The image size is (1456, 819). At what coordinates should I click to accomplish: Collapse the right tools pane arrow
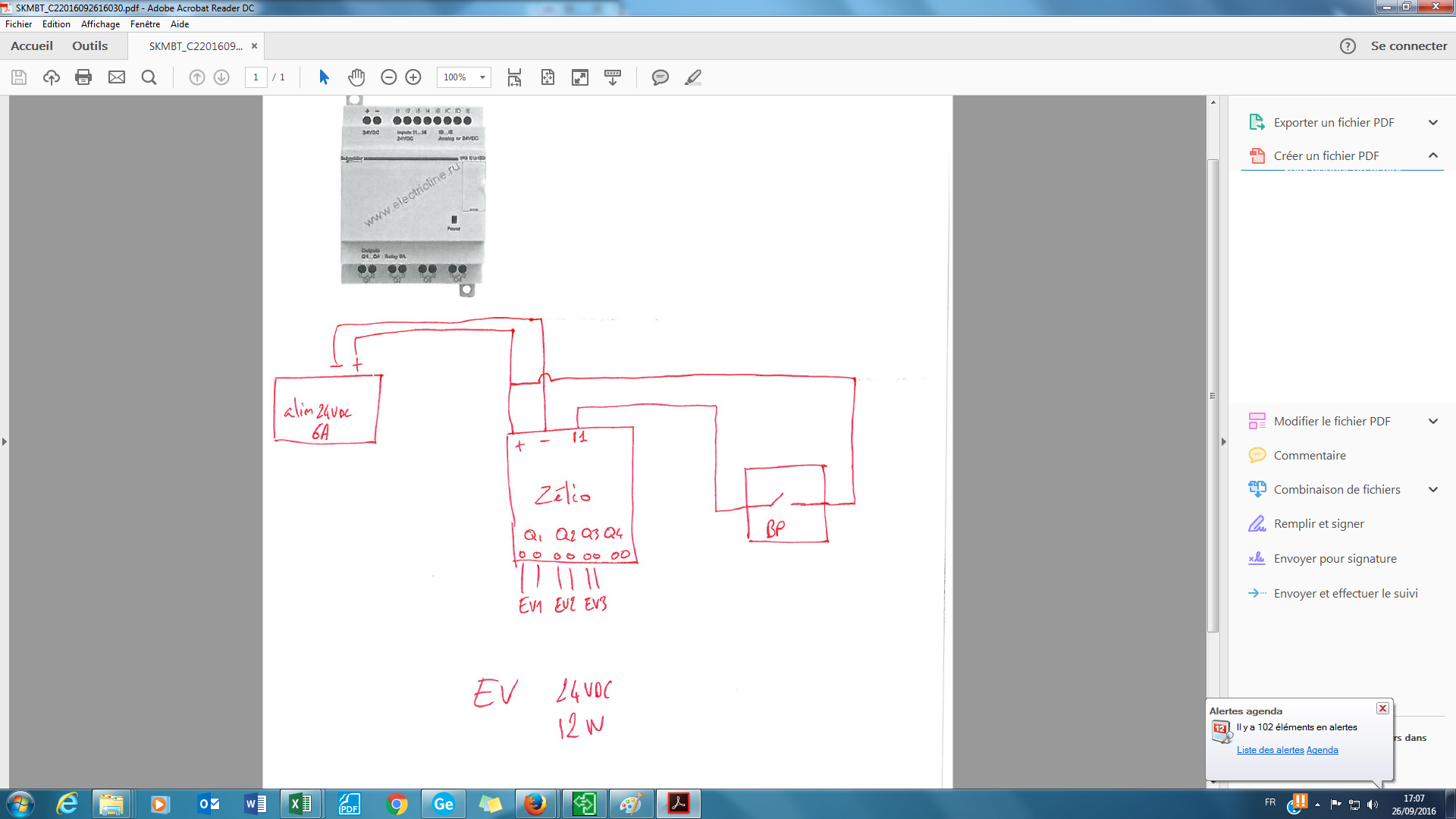1223,442
